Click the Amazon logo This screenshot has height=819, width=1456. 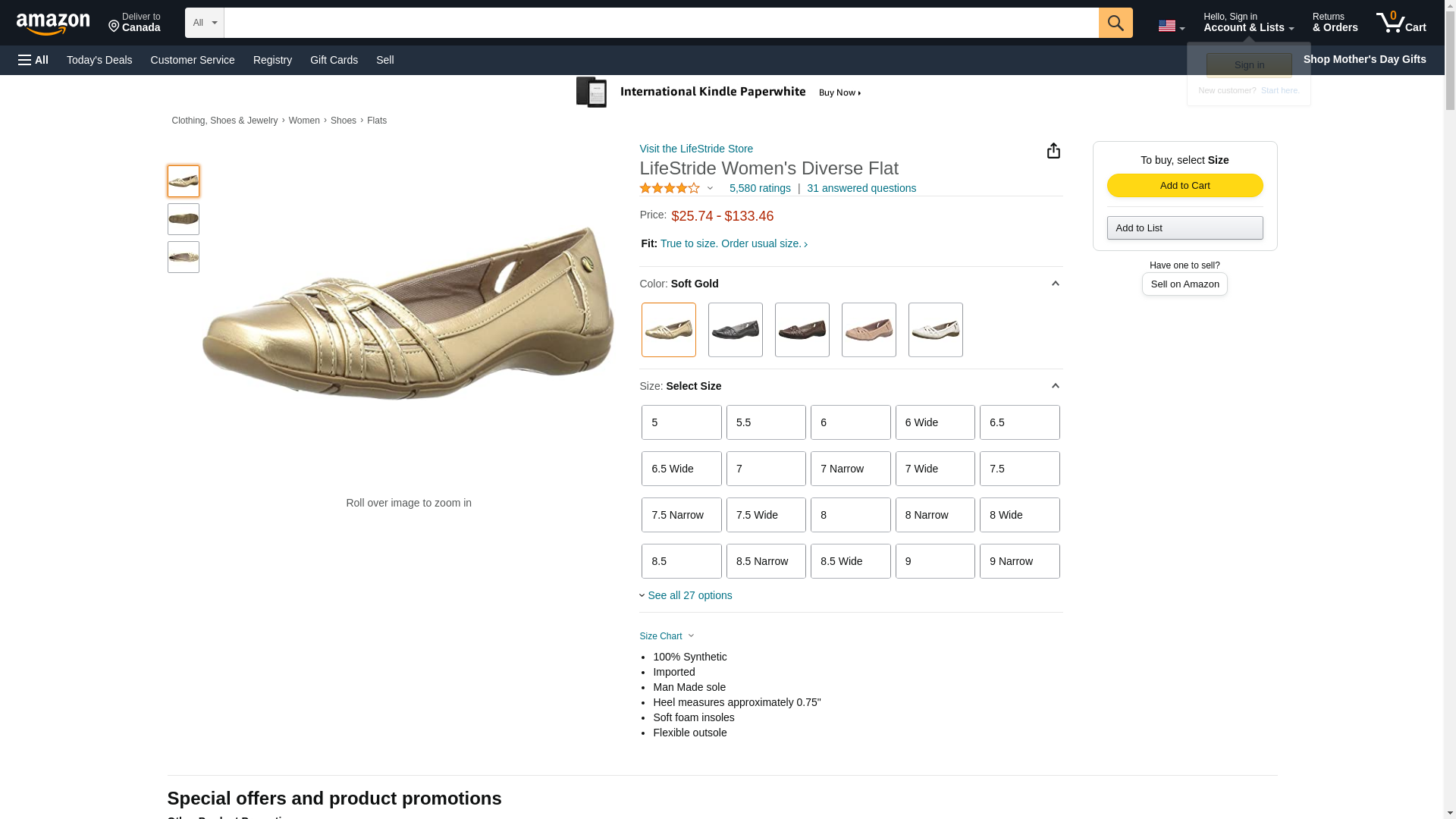tap(53, 24)
